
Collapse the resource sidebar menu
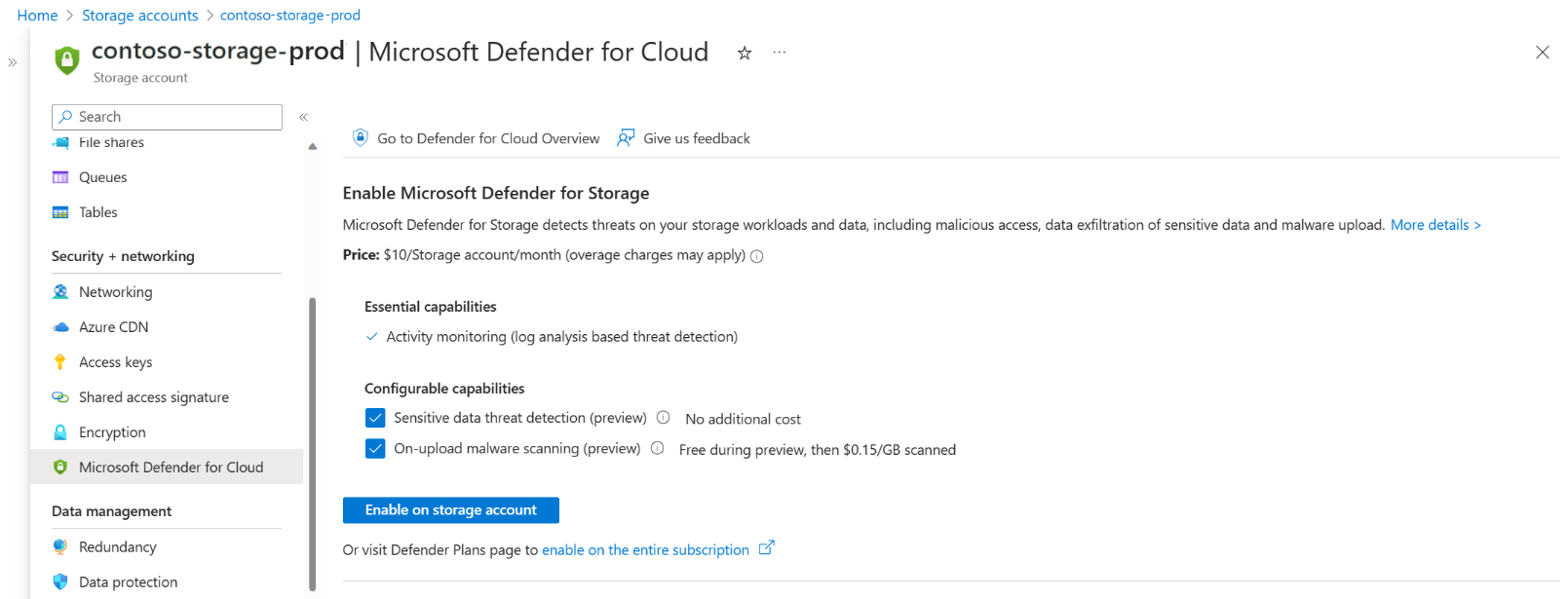tap(304, 117)
